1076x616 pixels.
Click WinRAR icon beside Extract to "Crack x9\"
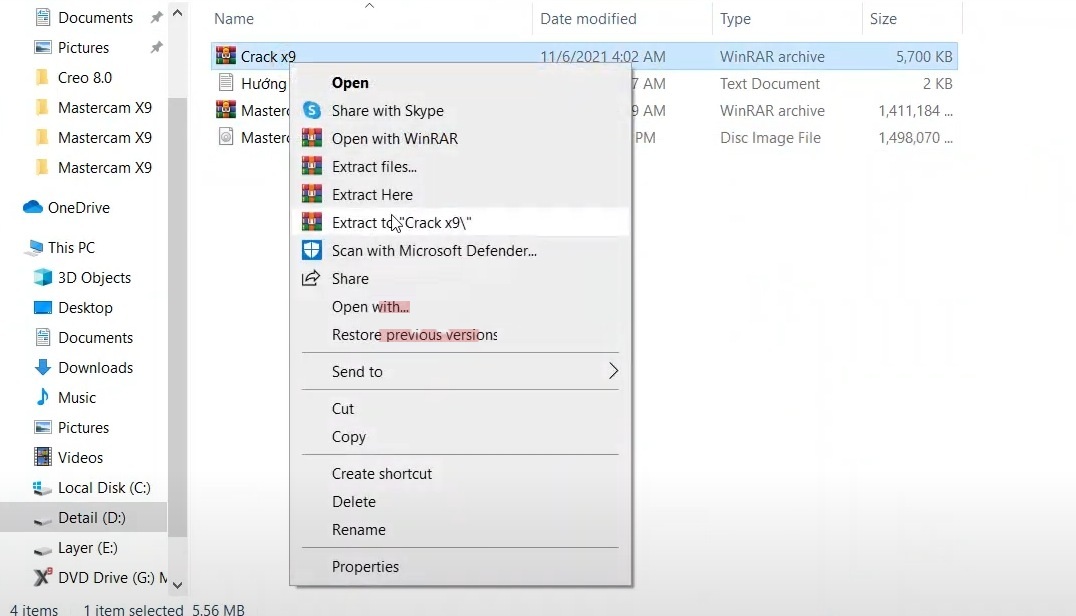[x=312, y=222]
